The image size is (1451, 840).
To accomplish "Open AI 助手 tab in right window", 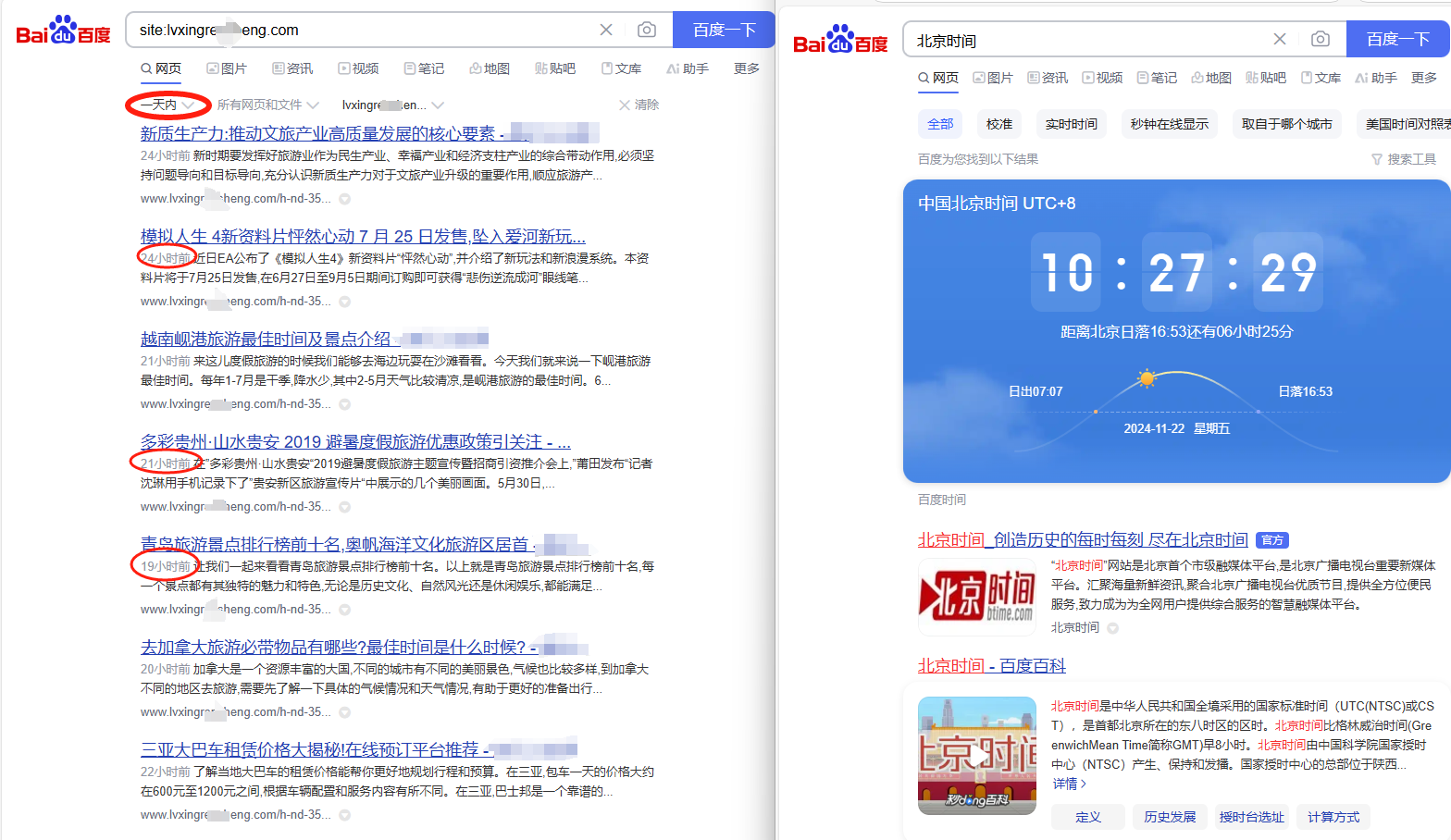I will tap(1376, 78).
